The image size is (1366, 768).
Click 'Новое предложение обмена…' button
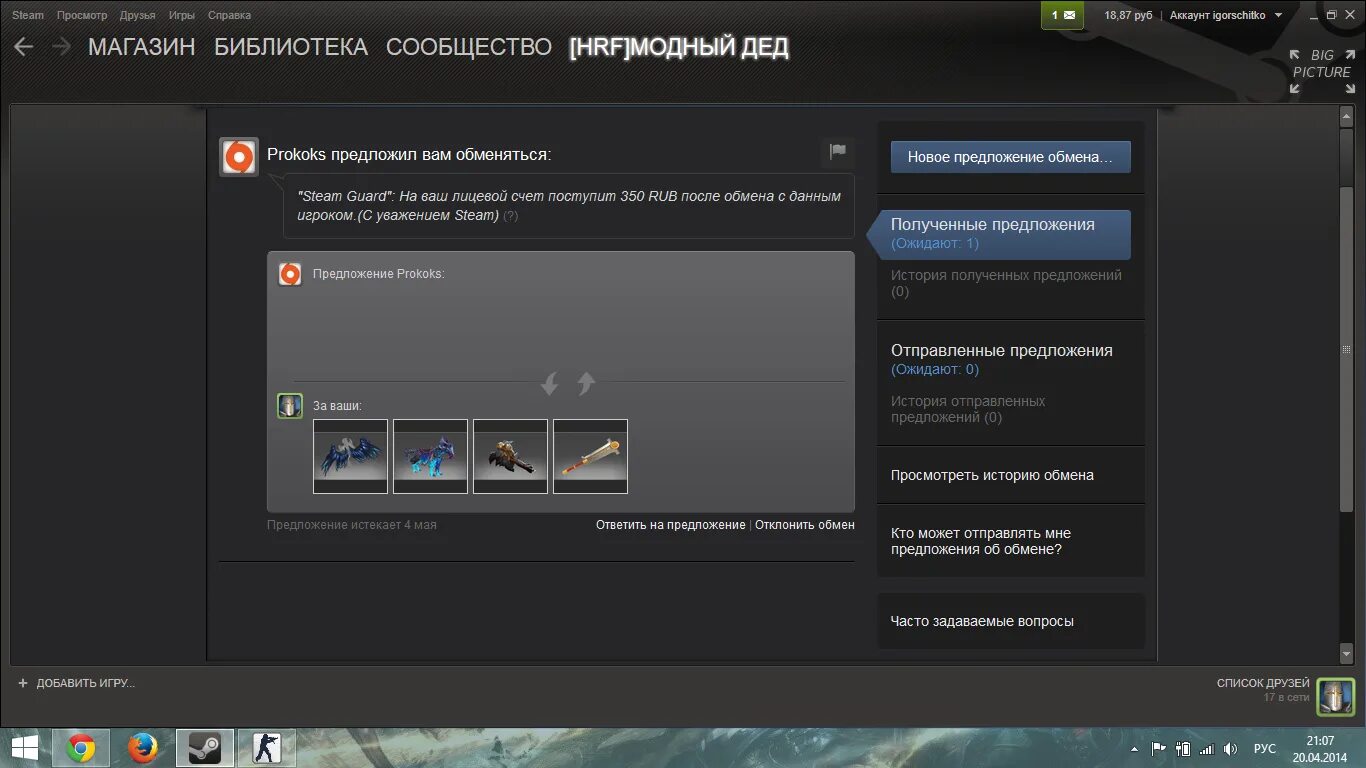1010,157
